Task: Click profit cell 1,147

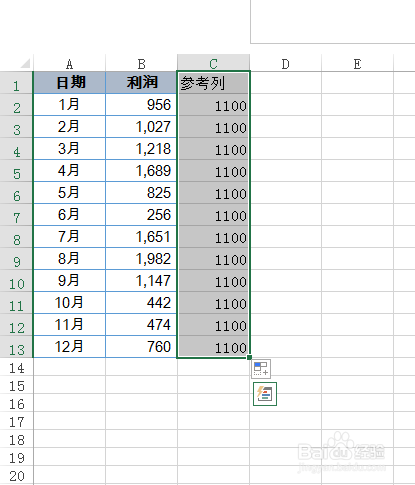Action: pyautogui.click(x=141, y=281)
